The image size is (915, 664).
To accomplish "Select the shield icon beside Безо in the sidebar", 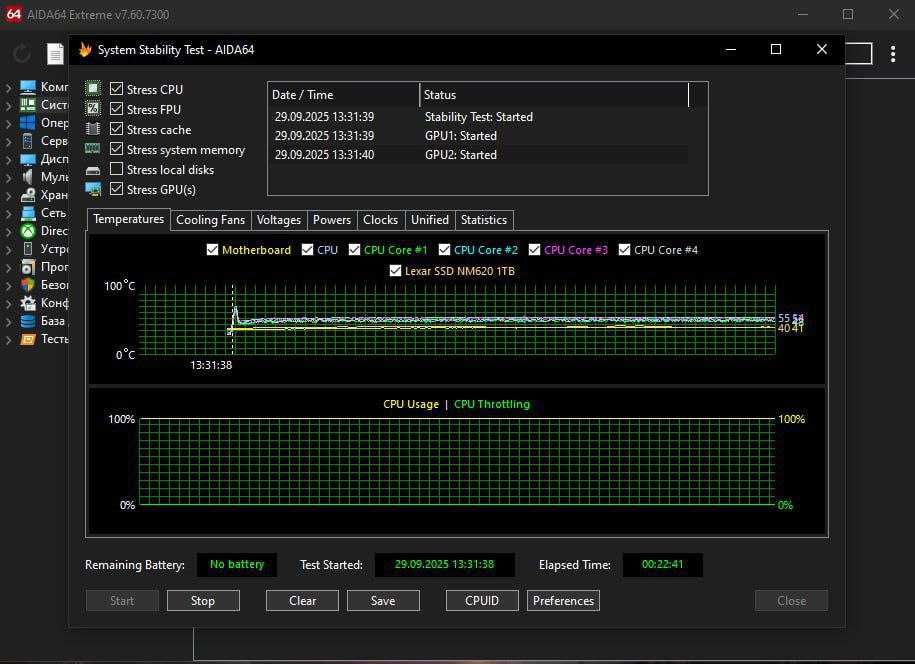I will pos(27,285).
